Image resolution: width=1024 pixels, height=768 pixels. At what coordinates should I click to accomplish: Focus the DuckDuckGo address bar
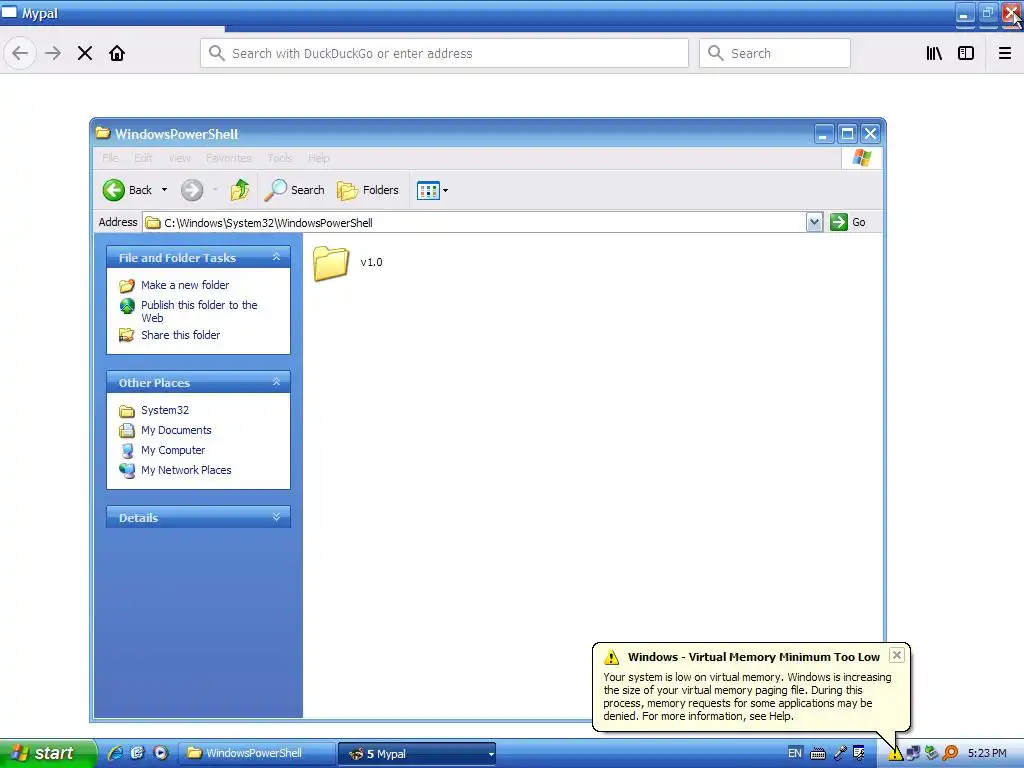pyautogui.click(x=444, y=53)
